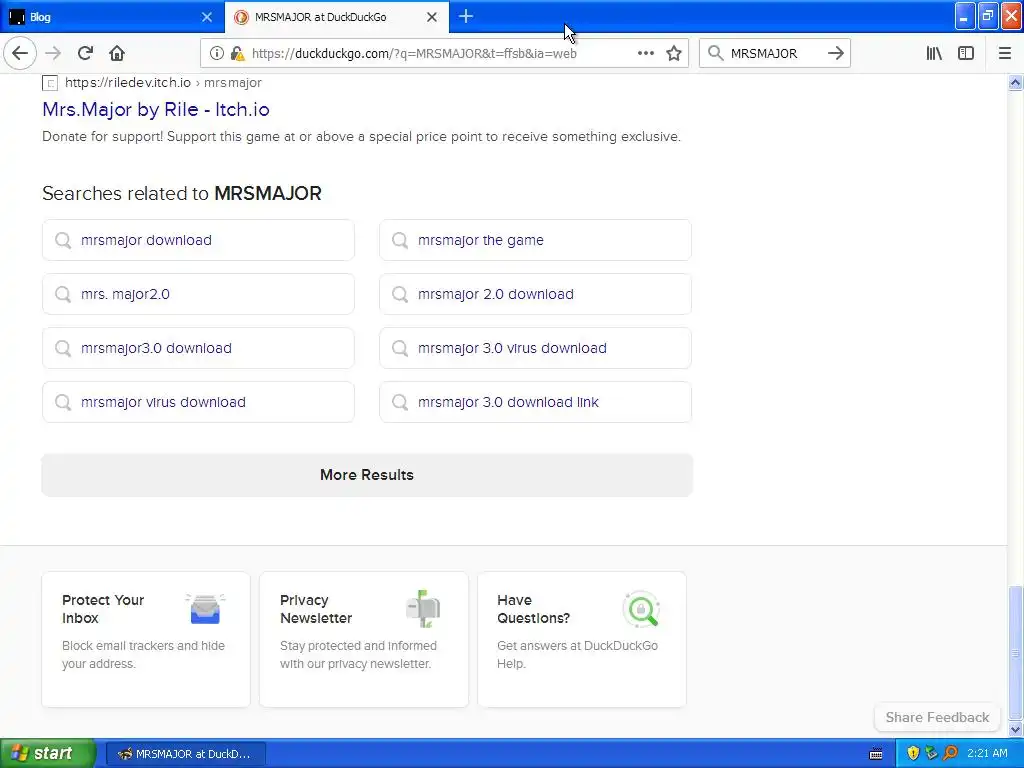1024x768 pixels.
Task: Select MRSMAJOR at DuckD... taskbar button
Action: tap(186, 754)
